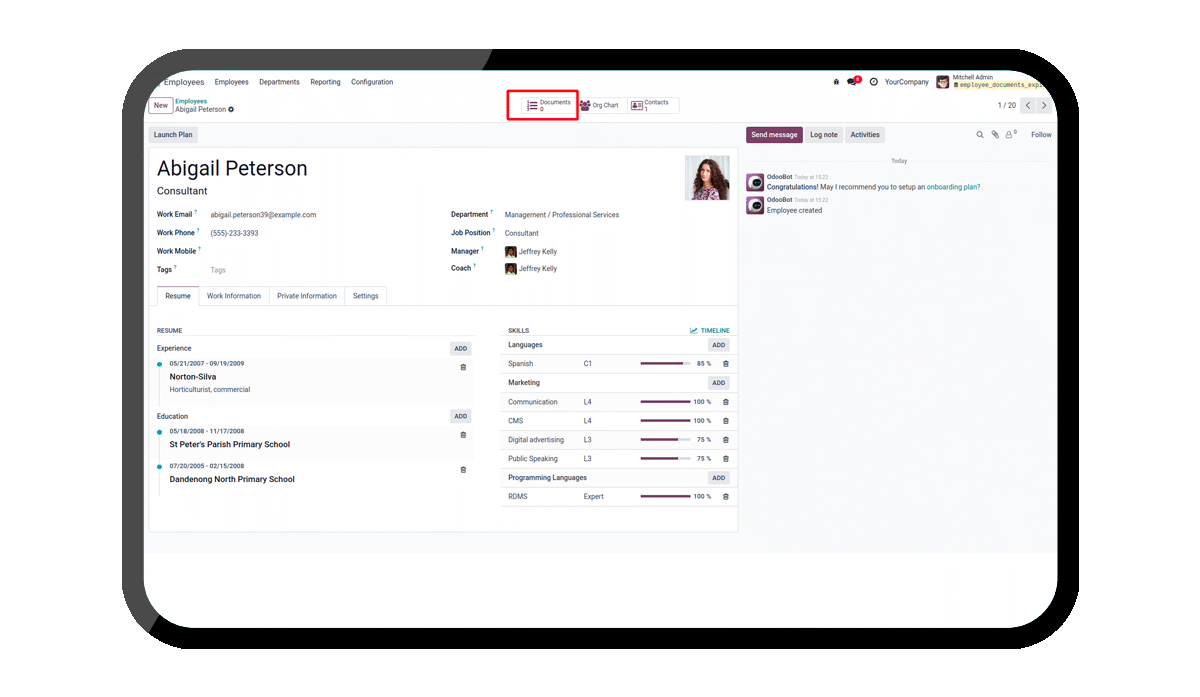Image resolution: width=1200 pixels, height=697 pixels.
Task: Delete the Spanish language skill
Action: pos(726,364)
